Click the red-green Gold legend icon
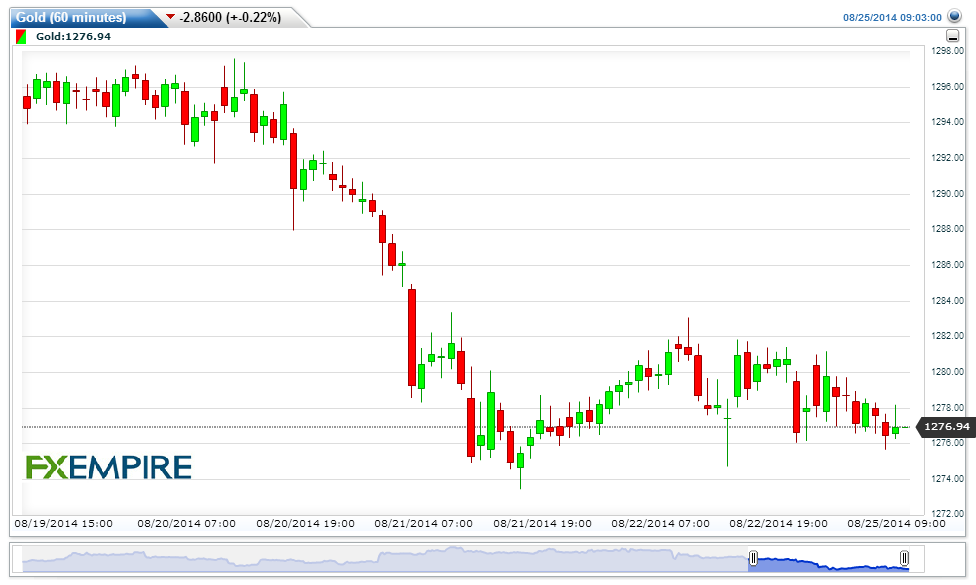This screenshot has height=585, width=976. tap(22, 37)
